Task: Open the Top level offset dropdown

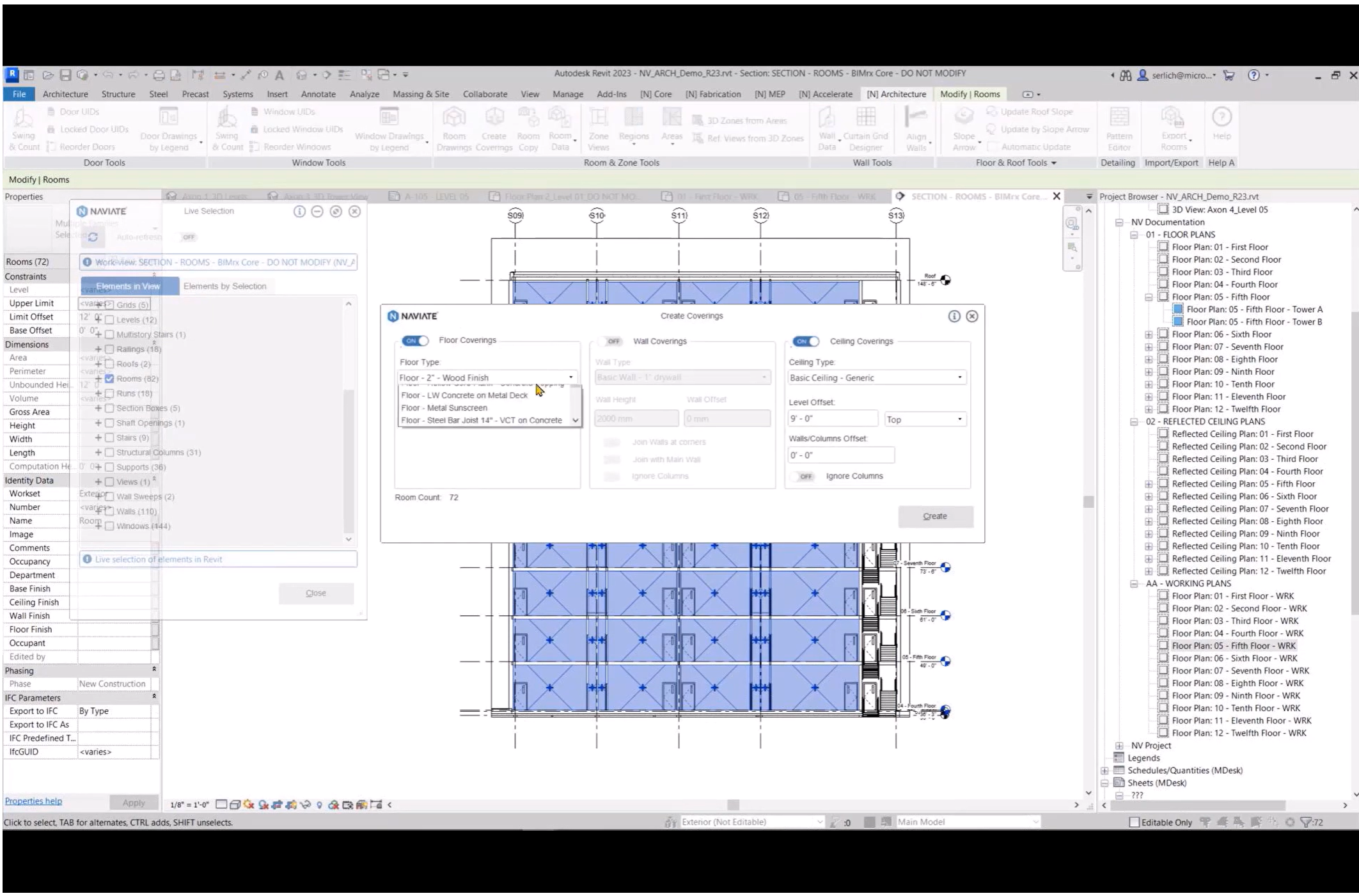Action: point(925,420)
